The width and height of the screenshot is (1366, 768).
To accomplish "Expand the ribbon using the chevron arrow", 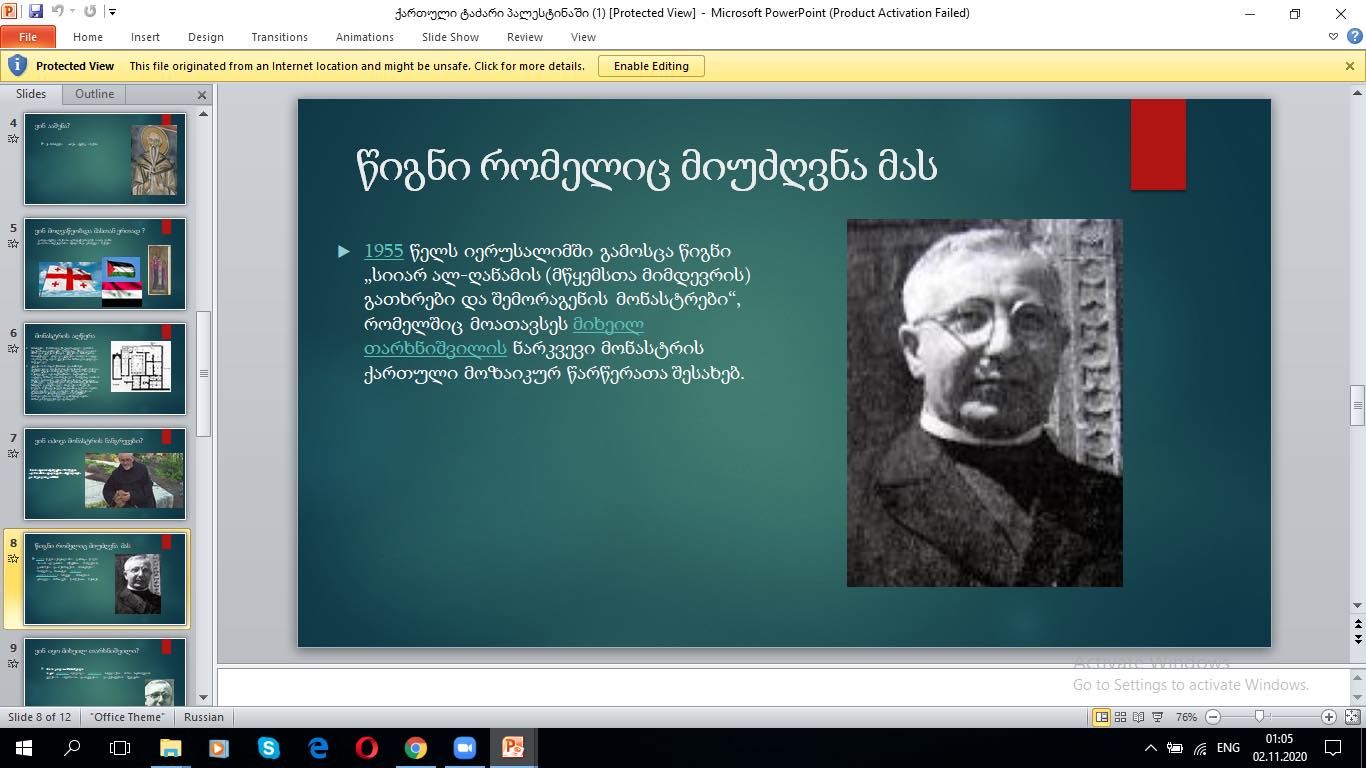I will (x=1334, y=37).
